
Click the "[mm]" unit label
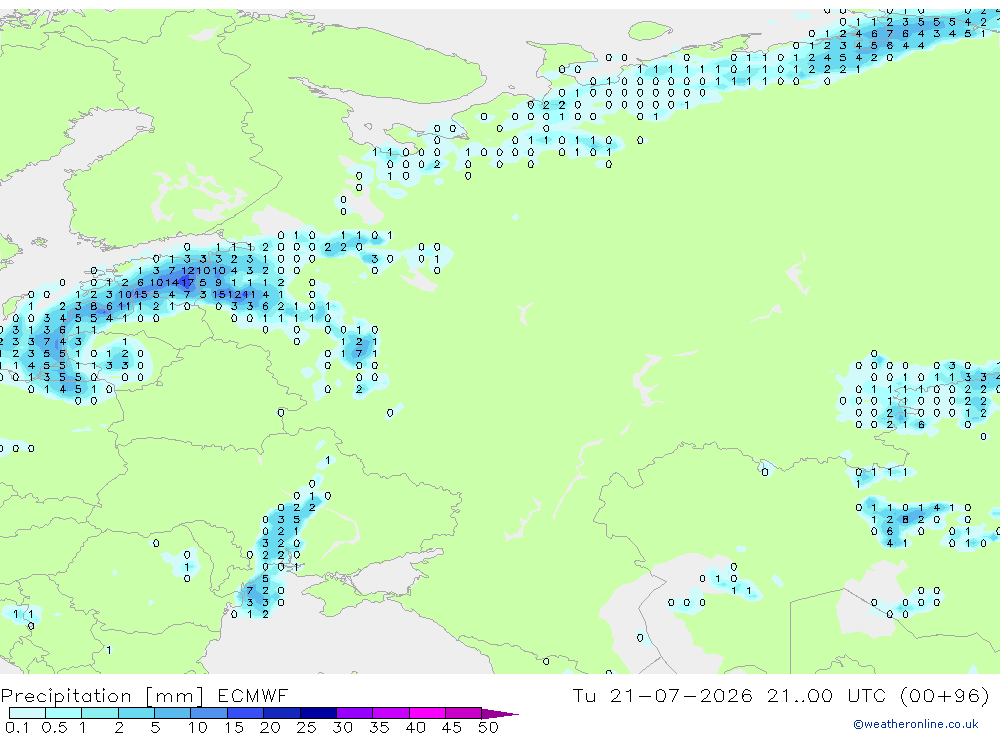click(174, 695)
